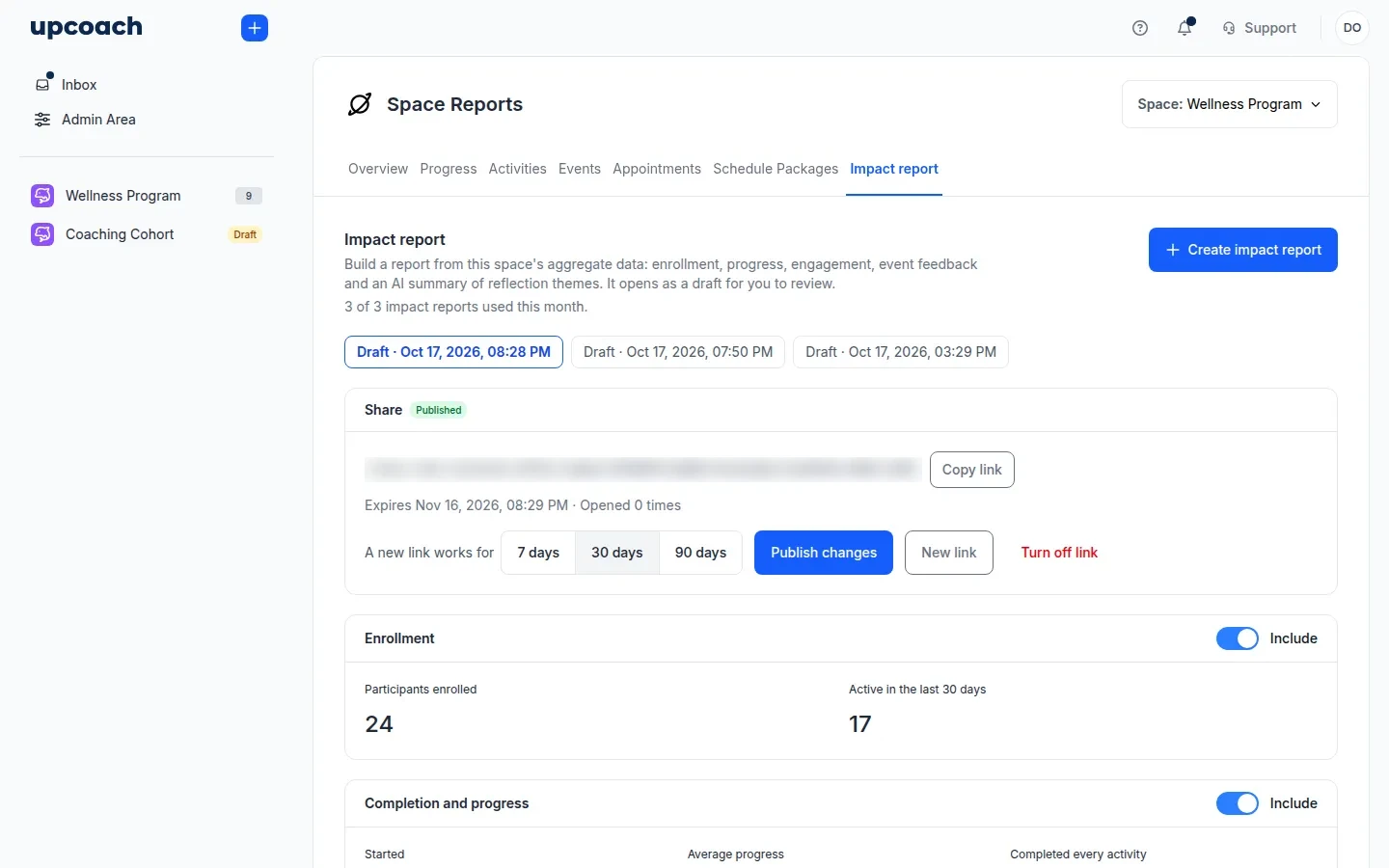
Task: Click the Support headset icon
Action: pyautogui.click(x=1229, y=28)
